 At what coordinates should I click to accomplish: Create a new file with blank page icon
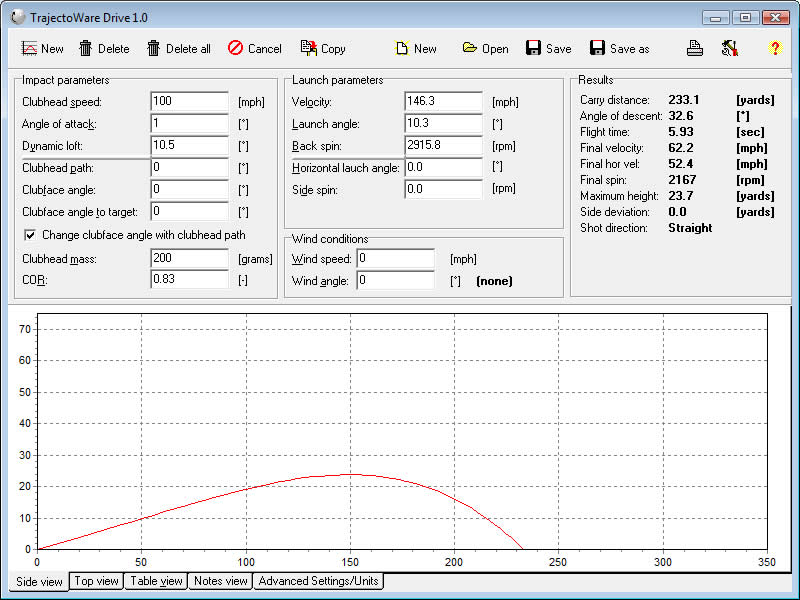point(402,48)
